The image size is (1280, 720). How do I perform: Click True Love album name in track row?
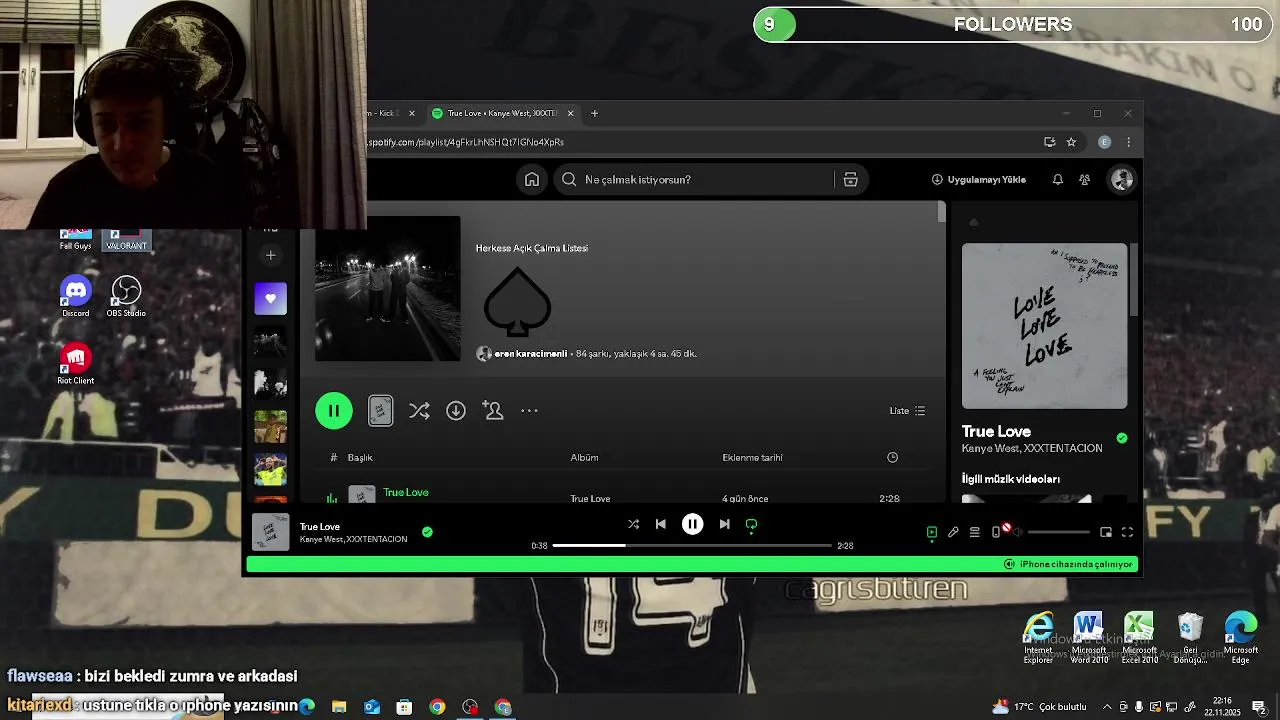tap(590, 498)
